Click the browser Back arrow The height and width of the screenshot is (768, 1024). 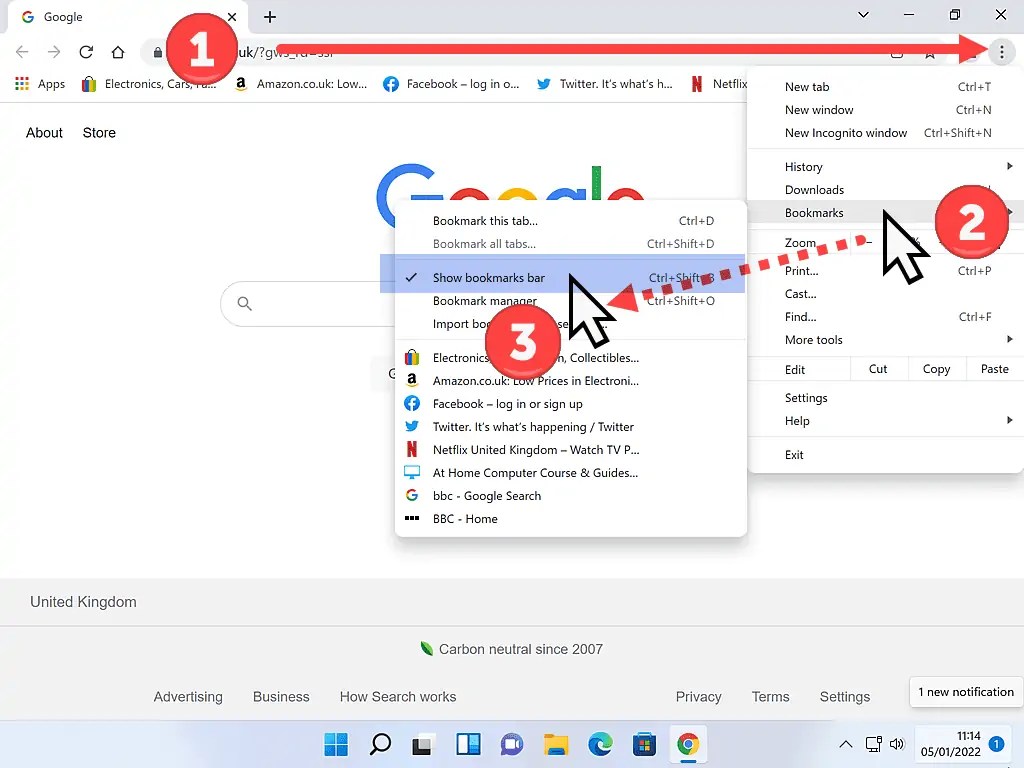pyautogui.click(x=22, y=52)
